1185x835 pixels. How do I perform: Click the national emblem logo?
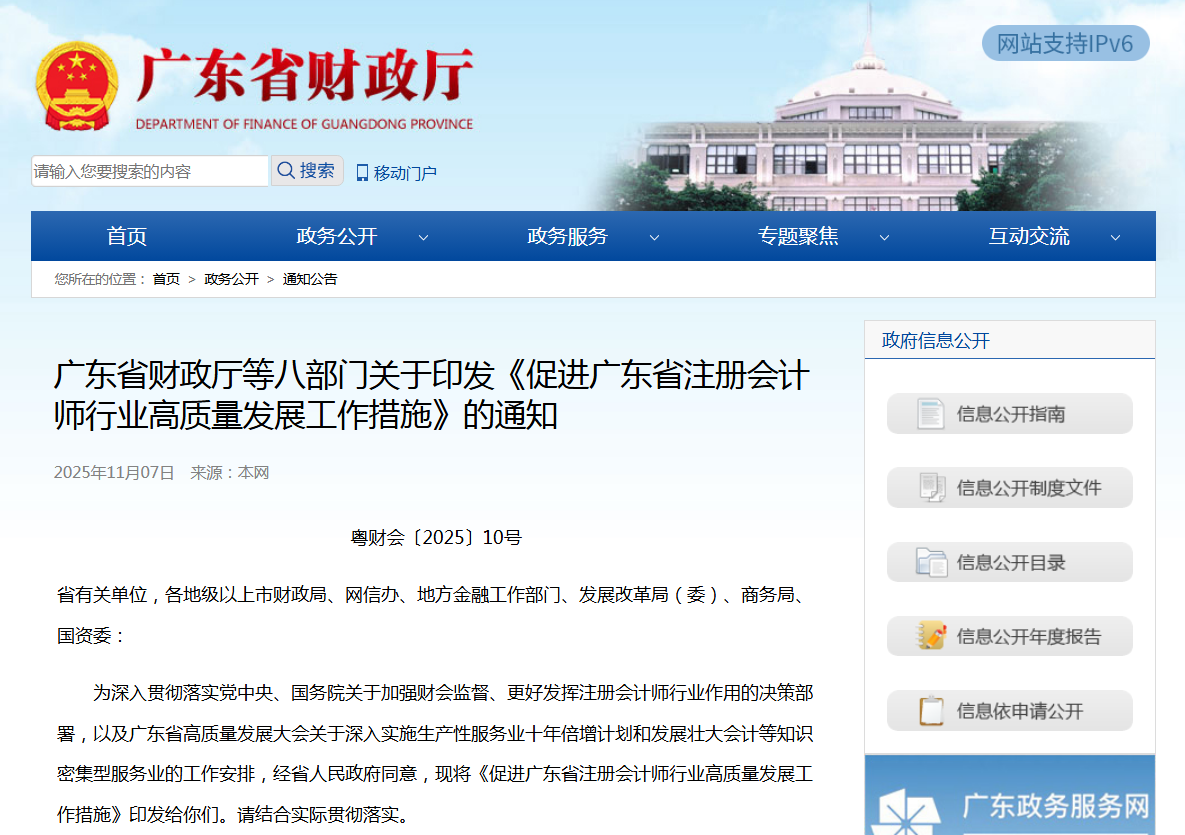pyautogui.click(x=76, y=87)
